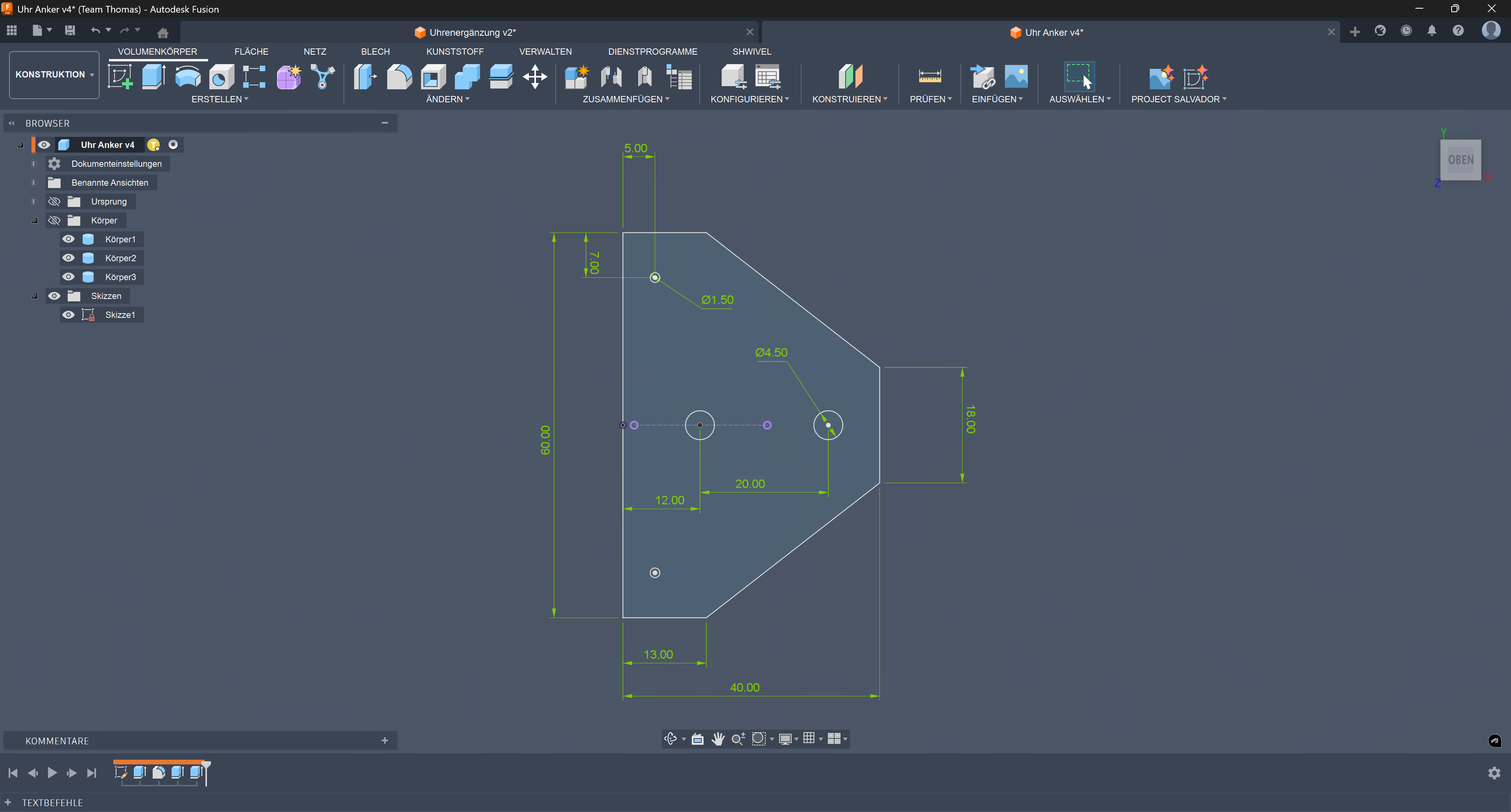Click the Pan hand icon in navigation bar

[717, 739]
